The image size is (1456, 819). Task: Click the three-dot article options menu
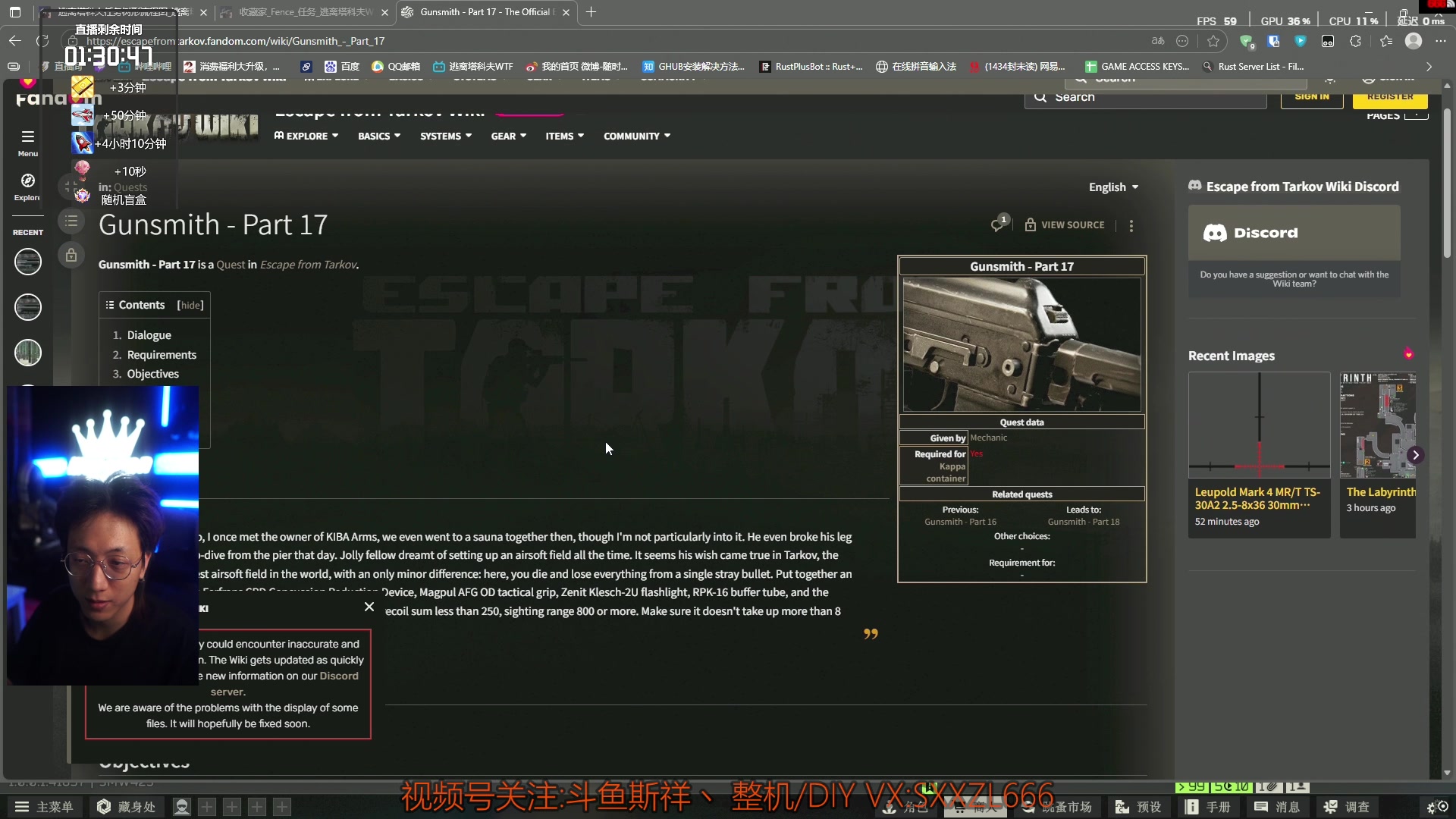[x=1131, y=225]
